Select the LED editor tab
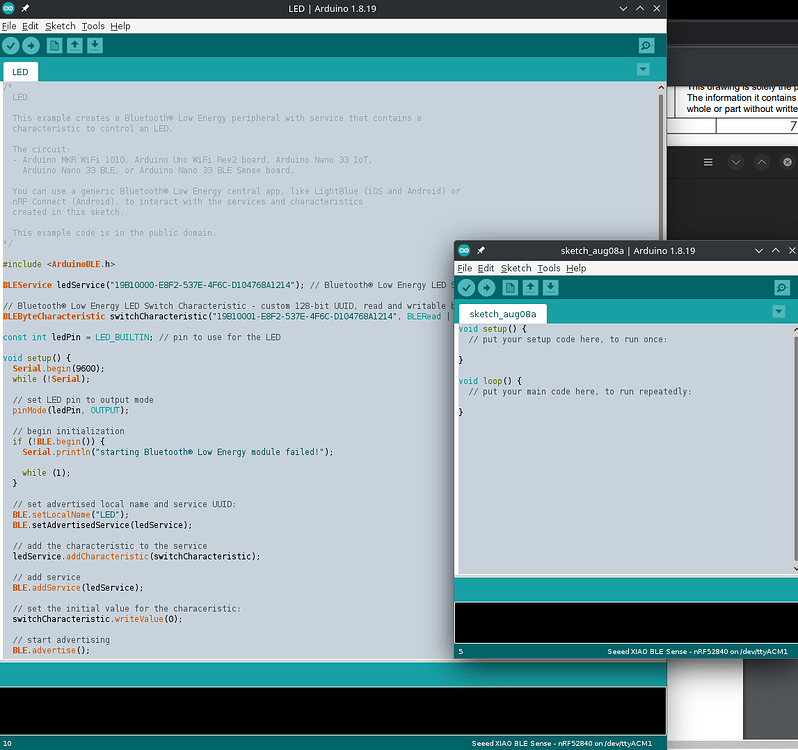Viewport: 798px width, 750px height. click(x=21, y=72)
